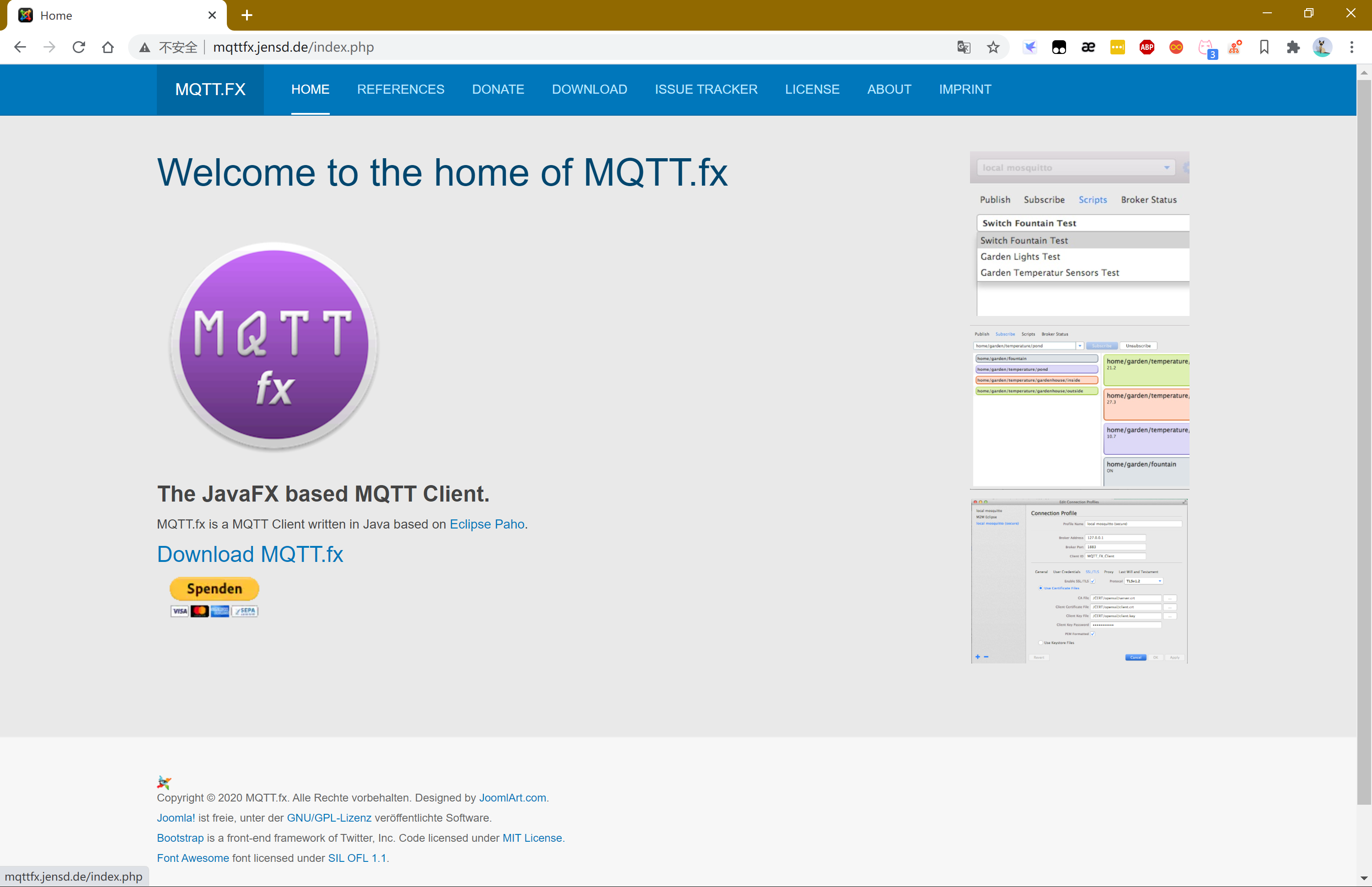The height and width of the screenshot is (887, 1372).
Task: Open the IMPRINT page
Action: click(965, 89)
